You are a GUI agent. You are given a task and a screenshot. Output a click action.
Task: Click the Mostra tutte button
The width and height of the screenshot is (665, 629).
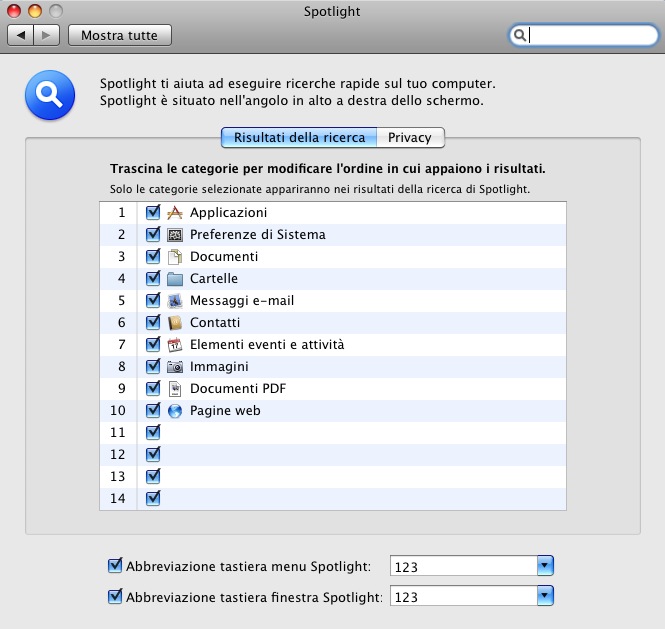coord(120,35)
